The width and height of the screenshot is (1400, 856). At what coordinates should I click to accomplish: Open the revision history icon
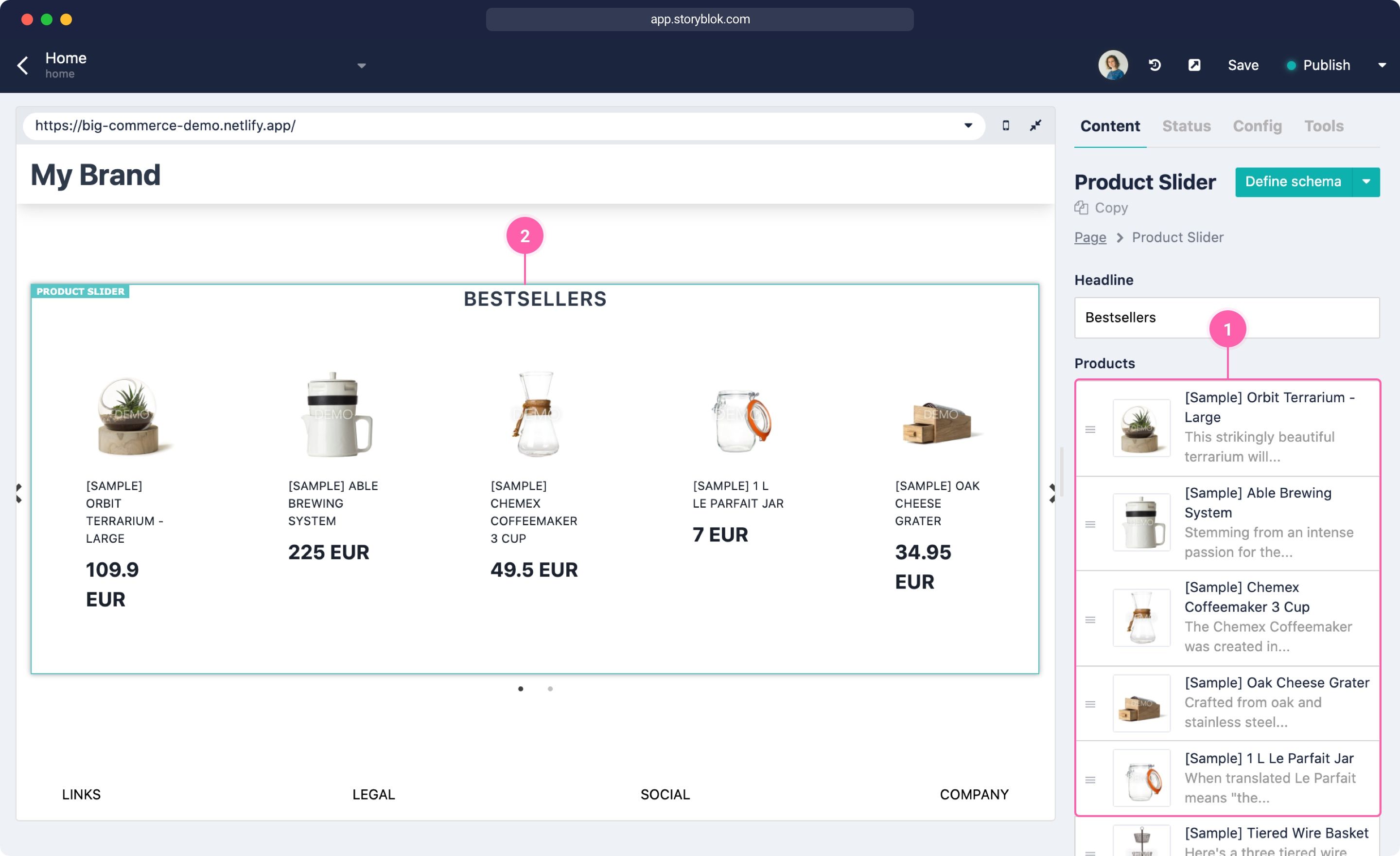[1155, 65]
